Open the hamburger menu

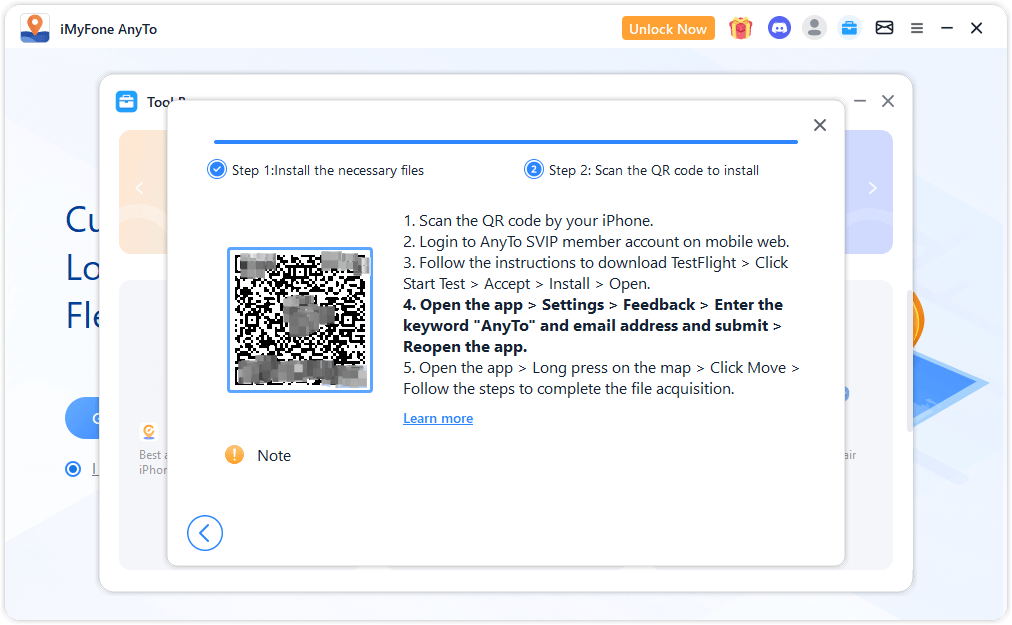(x=916, y=28)
